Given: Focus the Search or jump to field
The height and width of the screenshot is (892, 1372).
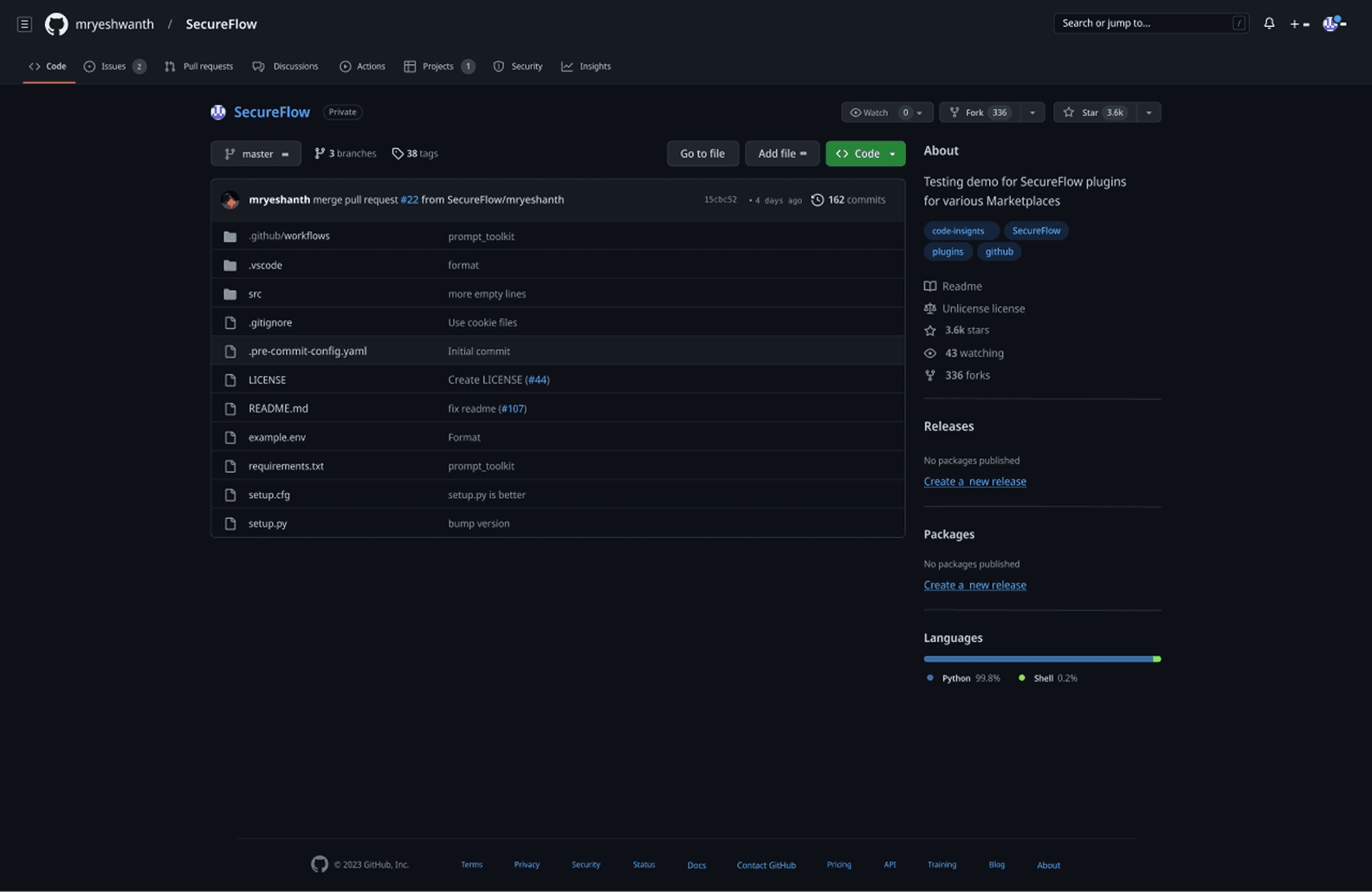Looking at the screenshot, I should 1150,23.
